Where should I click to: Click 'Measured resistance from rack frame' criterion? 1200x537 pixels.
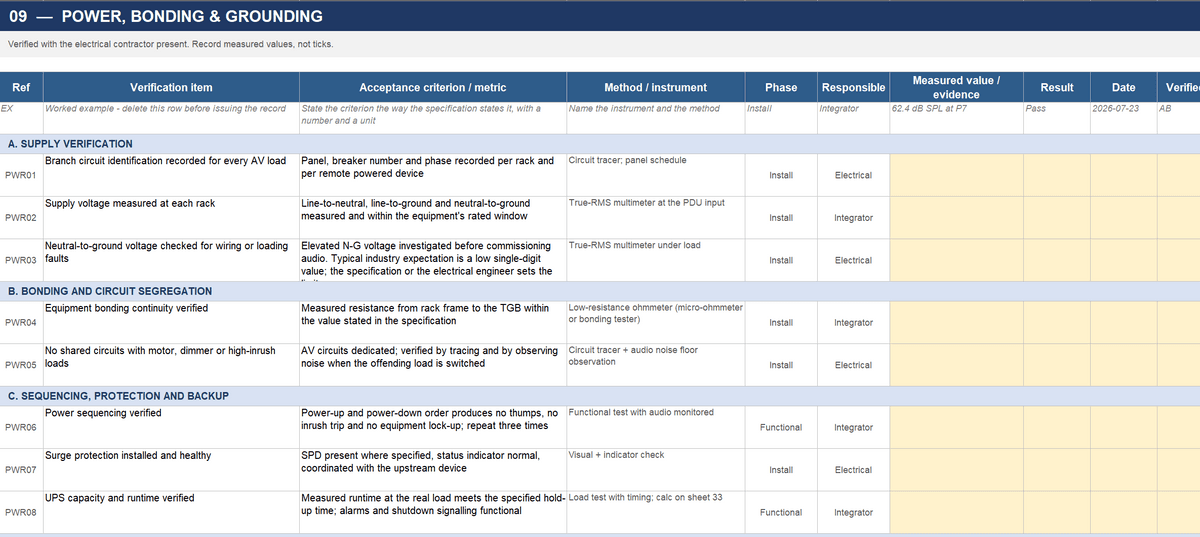432,322
